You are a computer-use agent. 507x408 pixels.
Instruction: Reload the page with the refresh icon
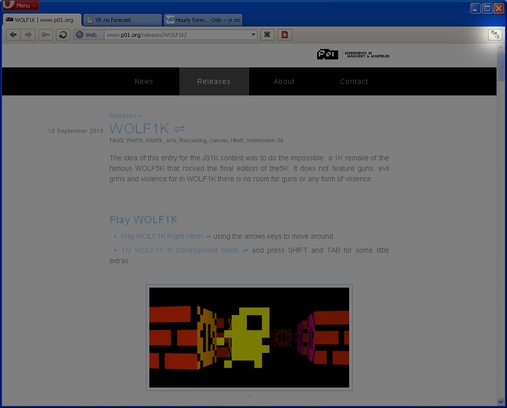[63, 35]
